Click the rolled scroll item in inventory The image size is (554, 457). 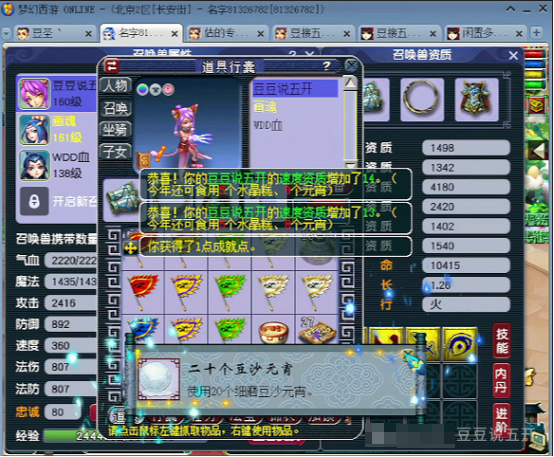pyautogui.click(x=122, y=199)
